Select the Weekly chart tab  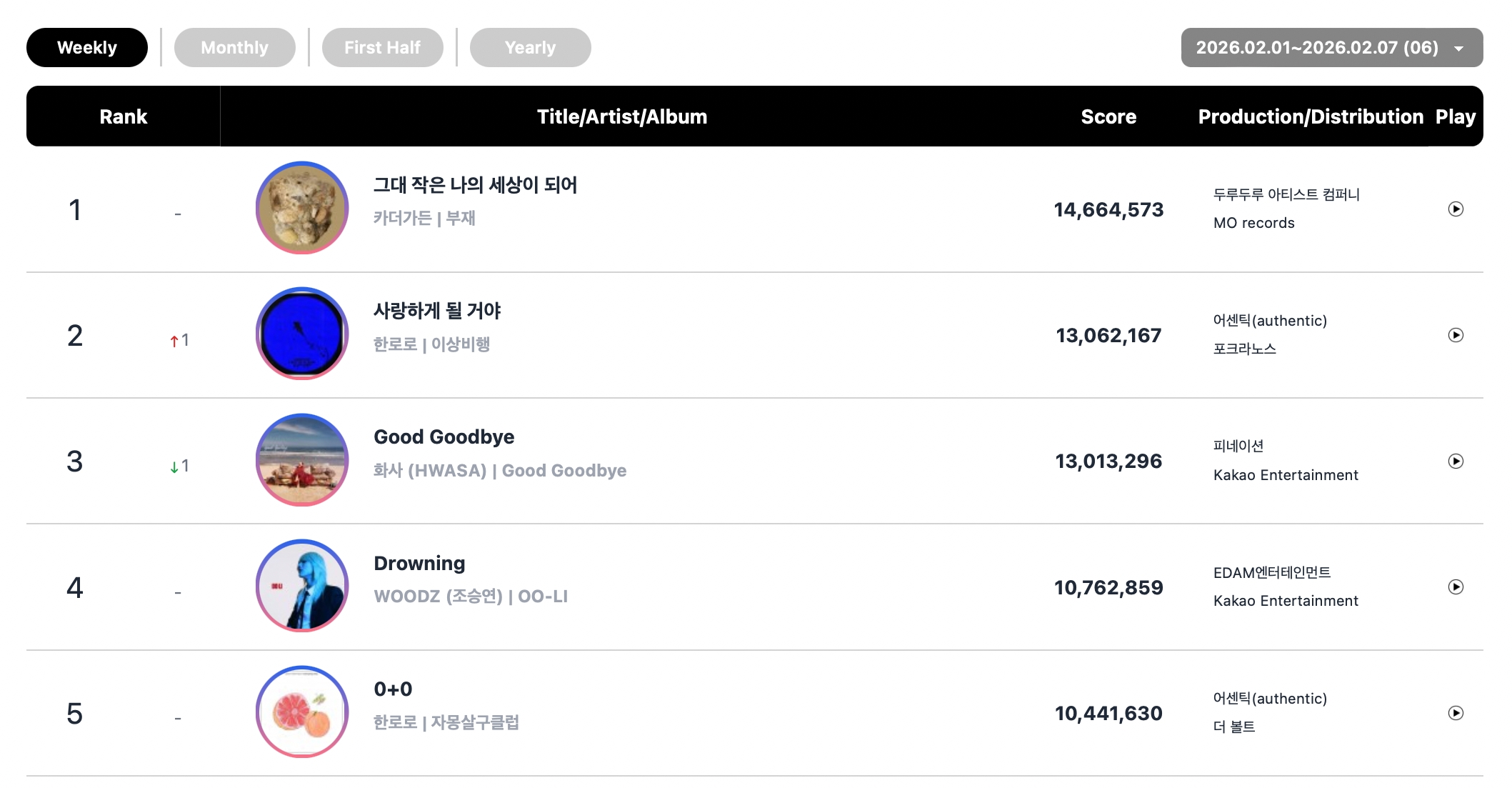point(87,48)
